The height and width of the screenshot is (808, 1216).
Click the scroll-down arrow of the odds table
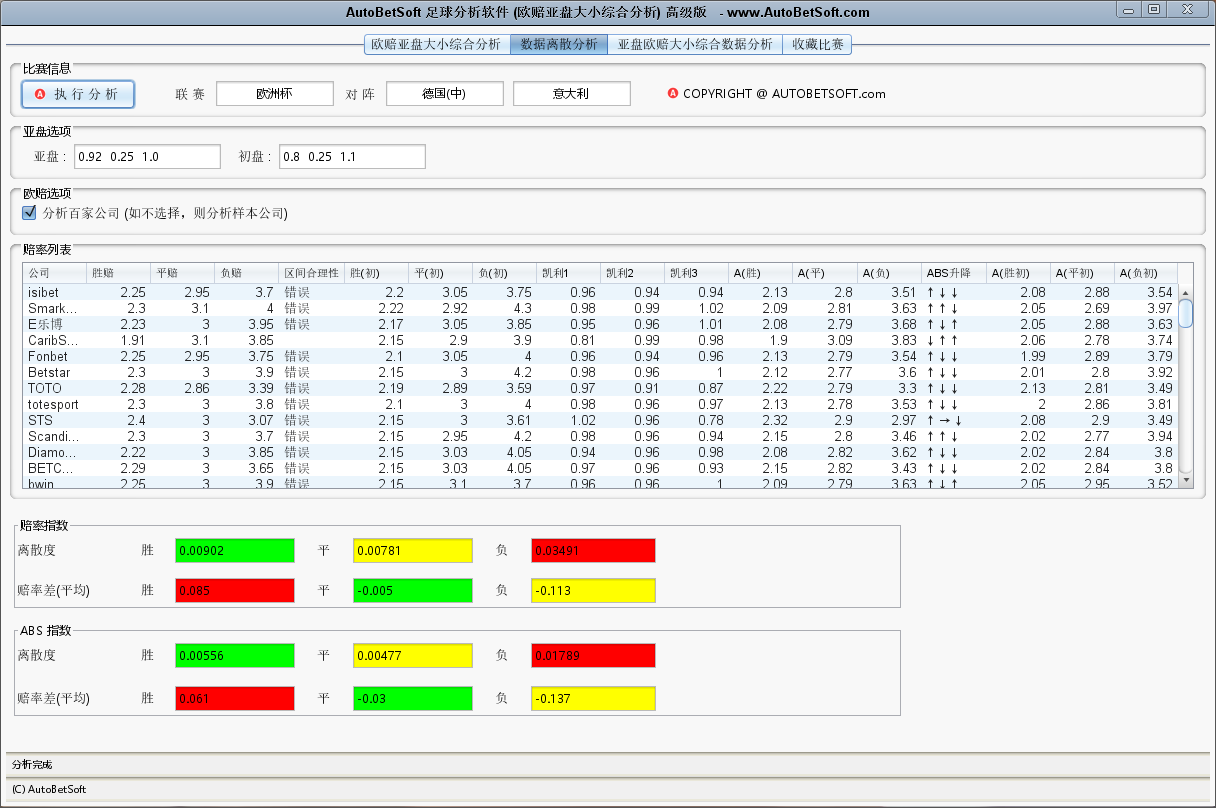1186,480
